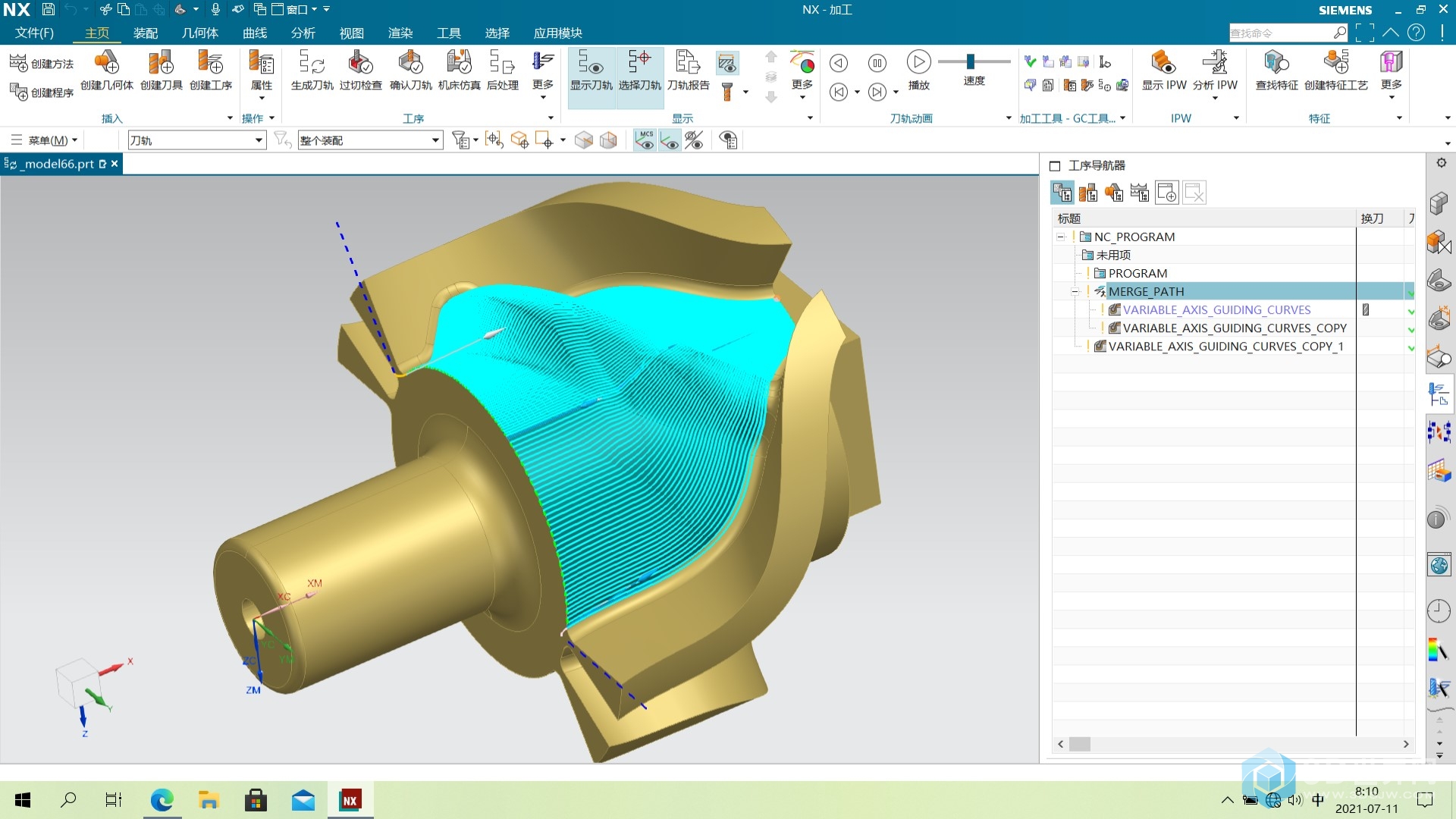Click the 查找命令 search field
Screen dimensions: 1456x819
click(x=1280, y=33)
